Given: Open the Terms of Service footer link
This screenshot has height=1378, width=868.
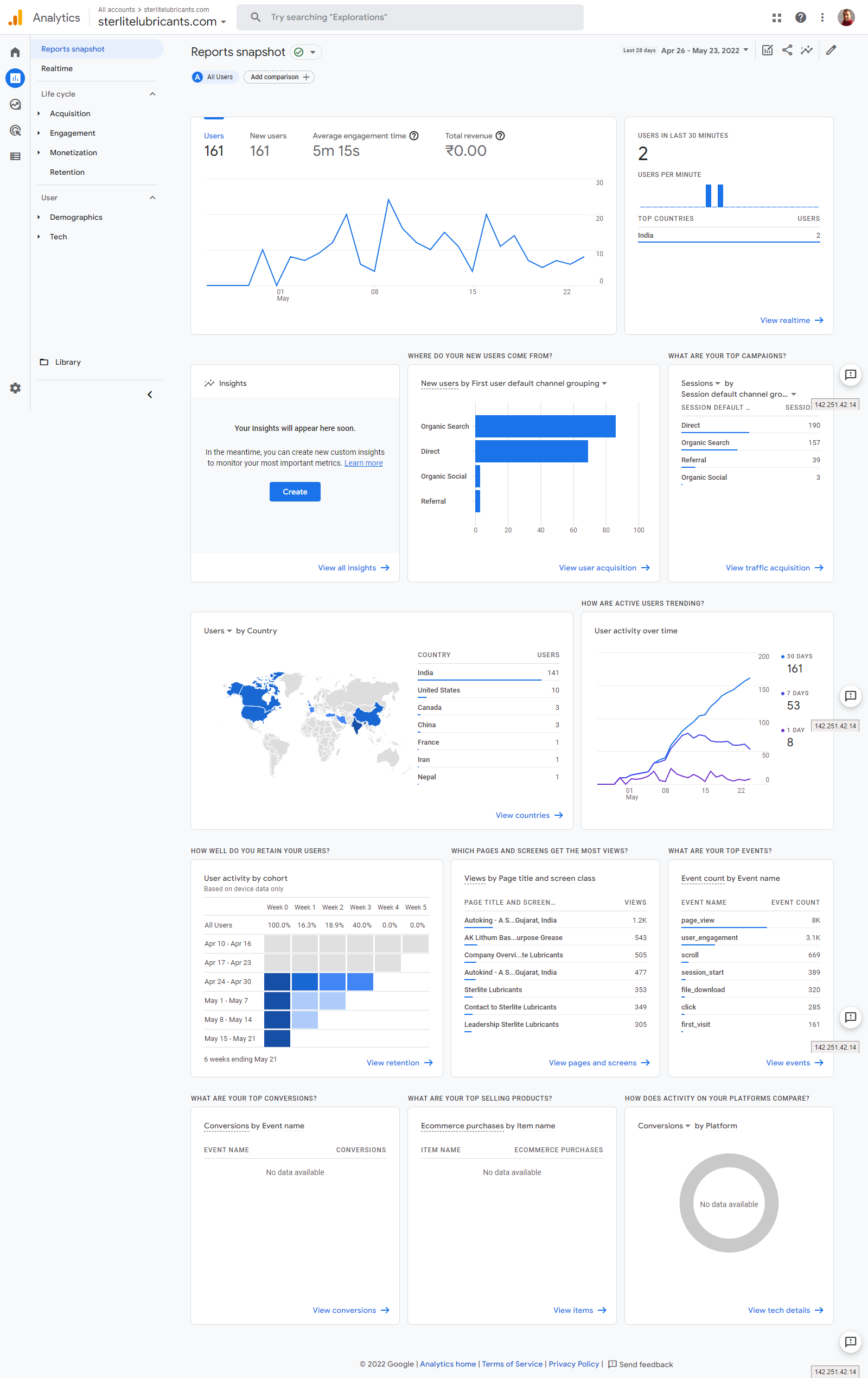Looking at the screenshot, I should [512, 1364].
